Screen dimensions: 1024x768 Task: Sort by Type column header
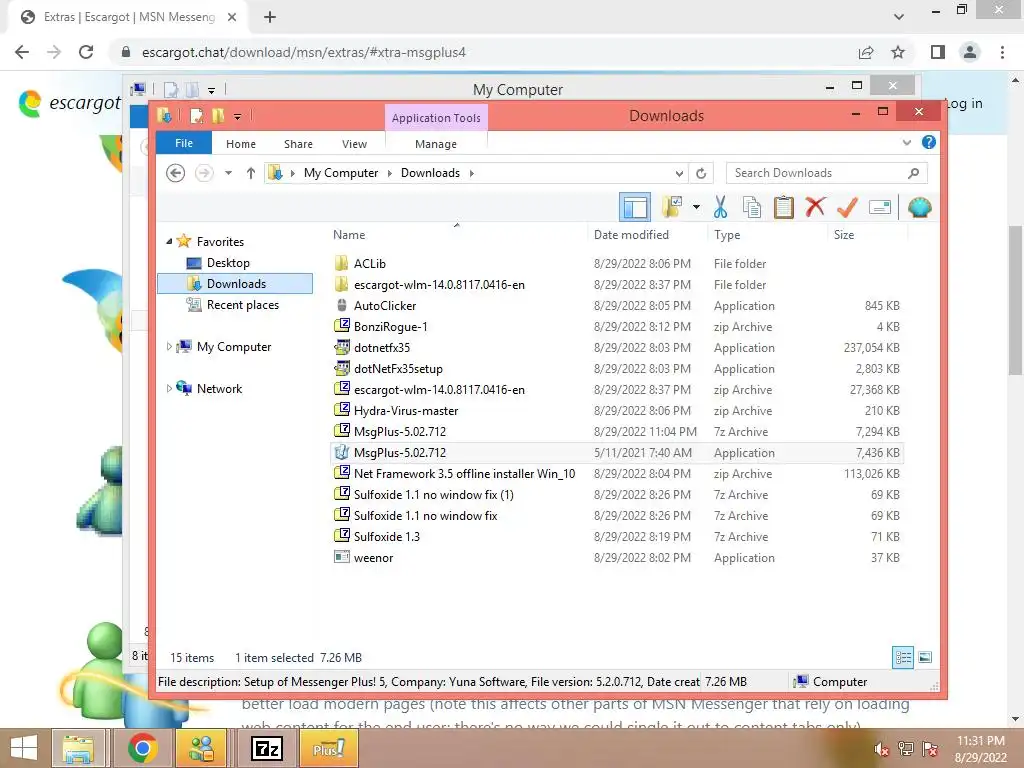727,234
